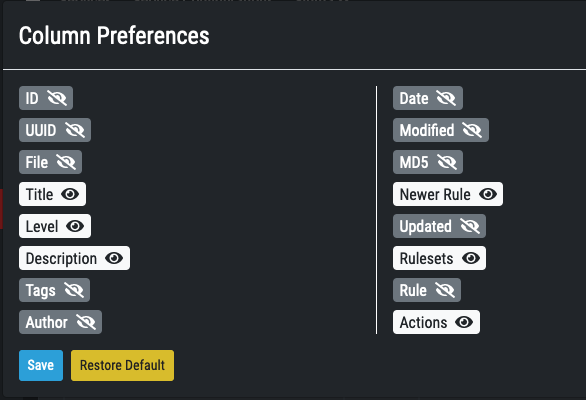The image size is (586, 400).
Task: Click the slashed eye icon beside Date
Action: point(446,98)
